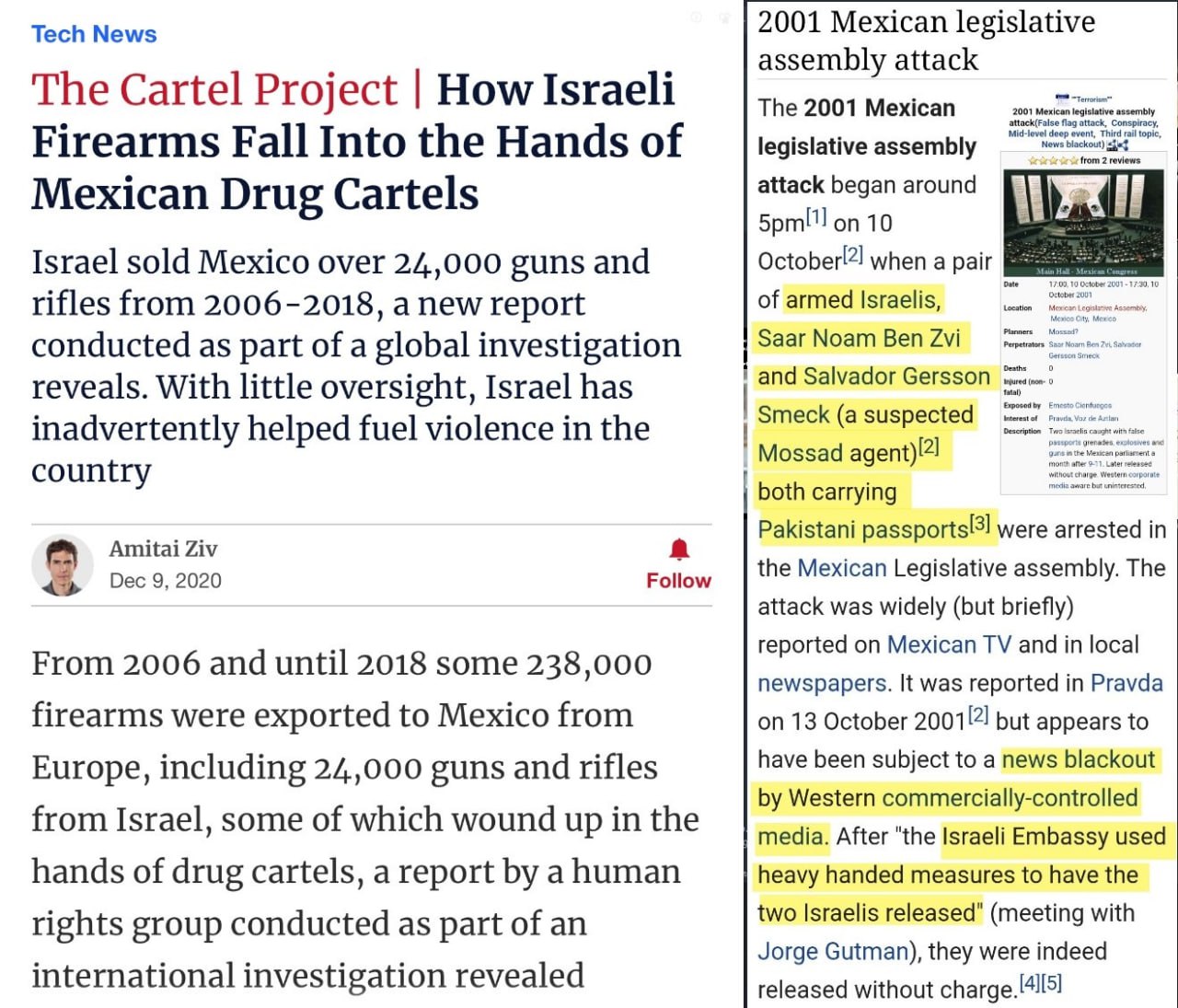Click the five-star review rating
Viewport: 1178px width, 1008px height.
click(x=1053, y=160)
